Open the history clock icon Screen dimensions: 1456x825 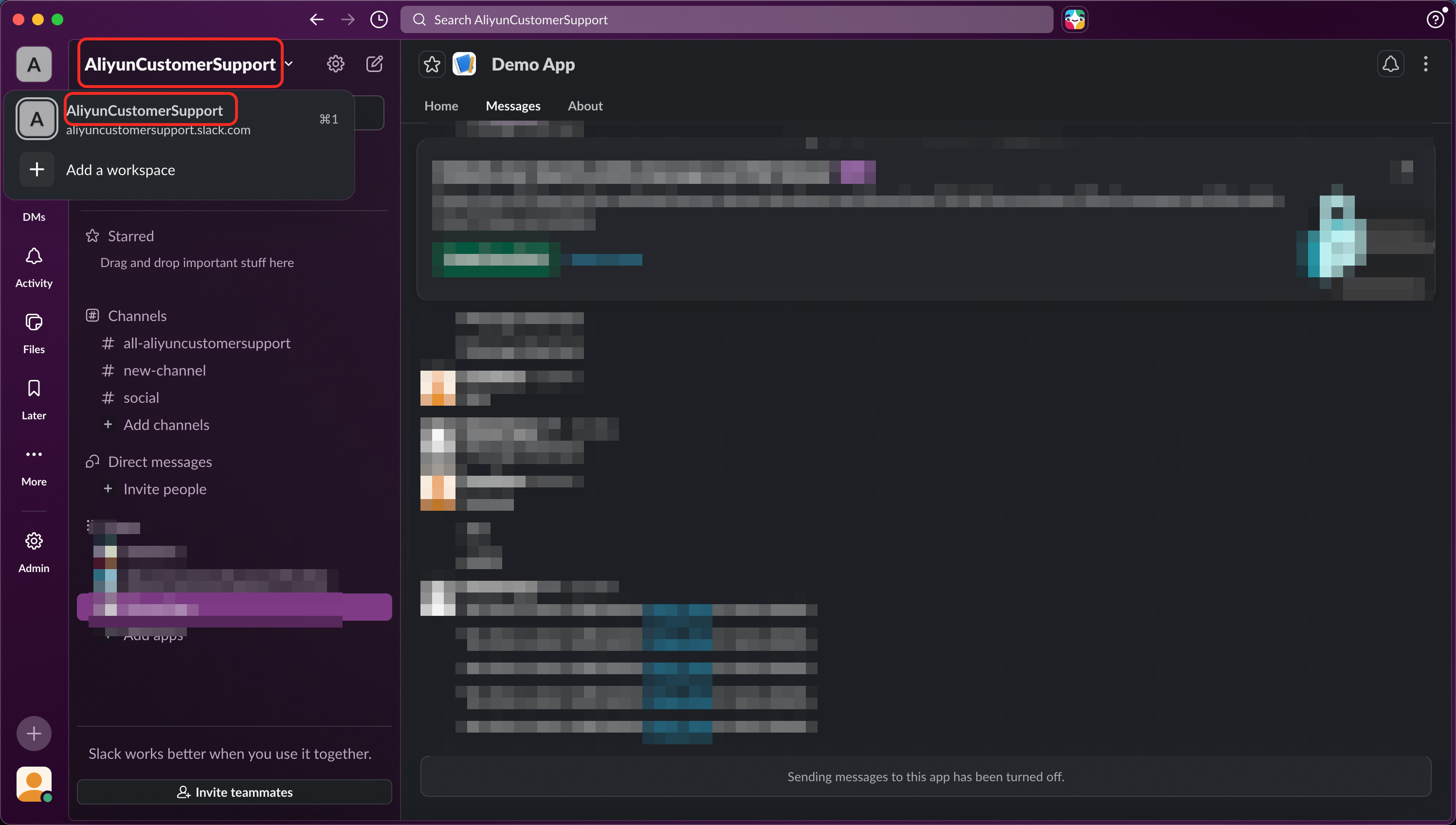(x=379, y=20)
